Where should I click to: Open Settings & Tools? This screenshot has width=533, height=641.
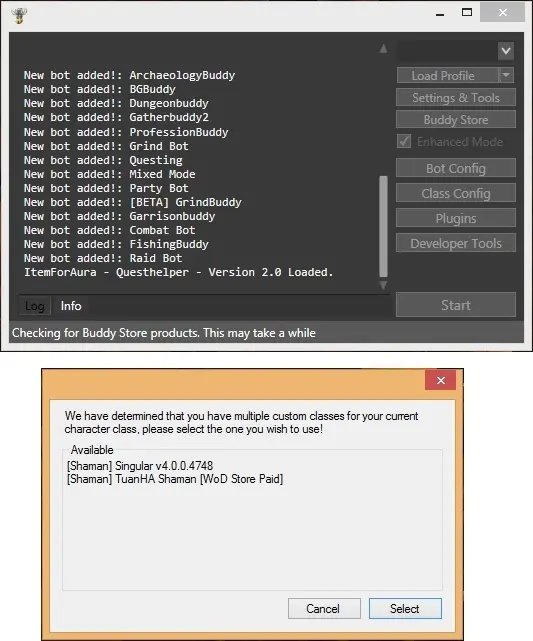(x=456, y=98)
